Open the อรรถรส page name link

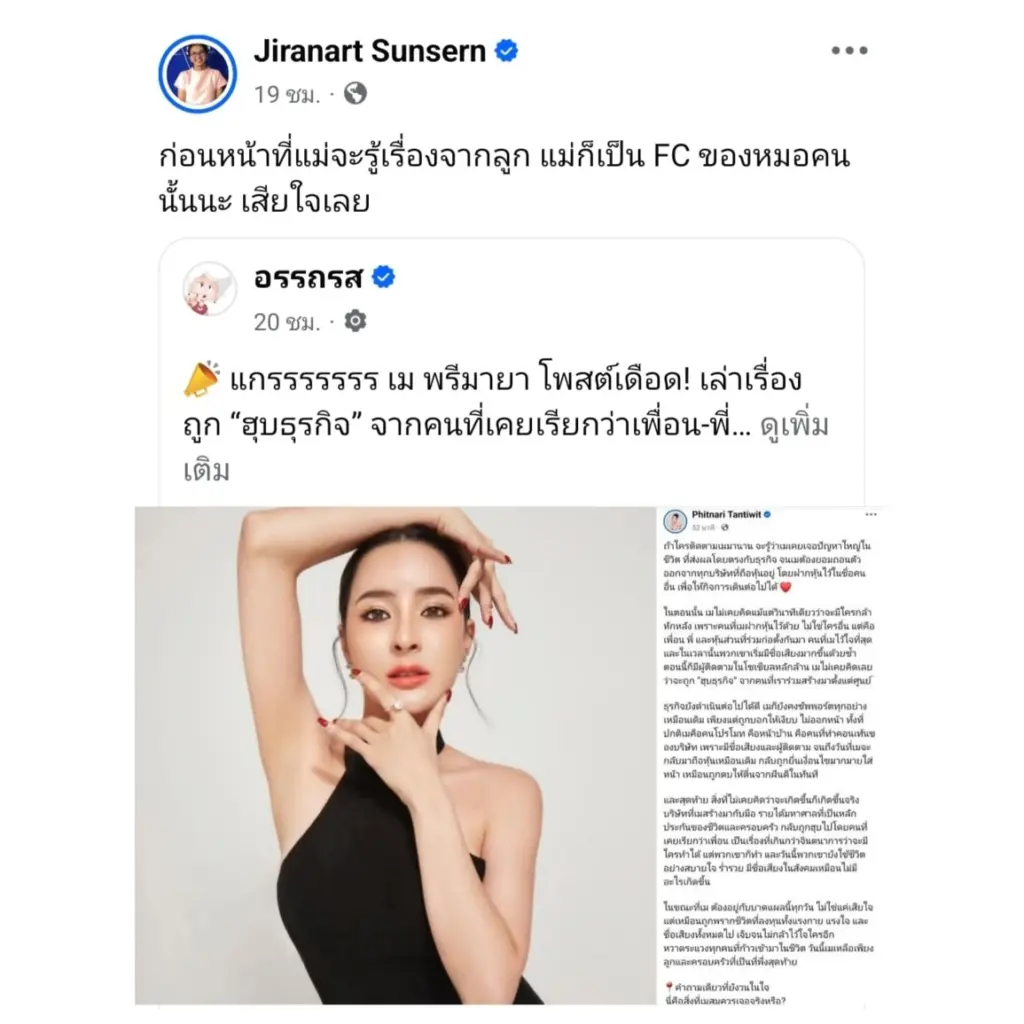[x=308, y=278]
